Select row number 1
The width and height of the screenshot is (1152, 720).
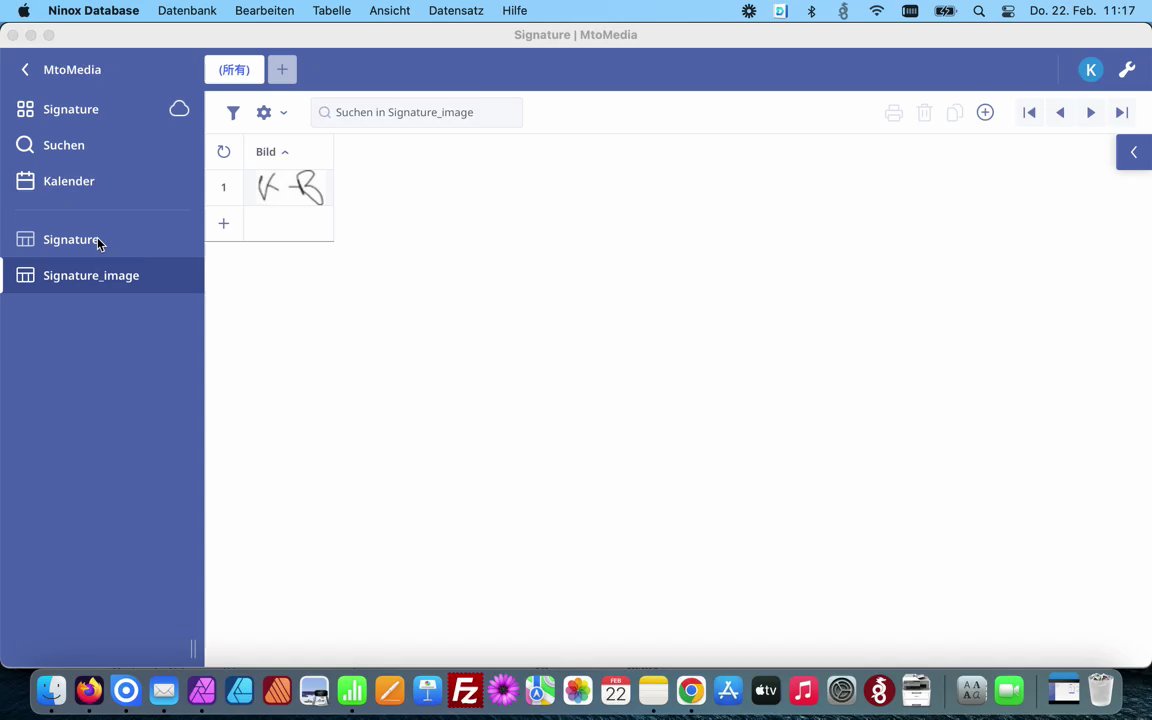coord(224,188)
